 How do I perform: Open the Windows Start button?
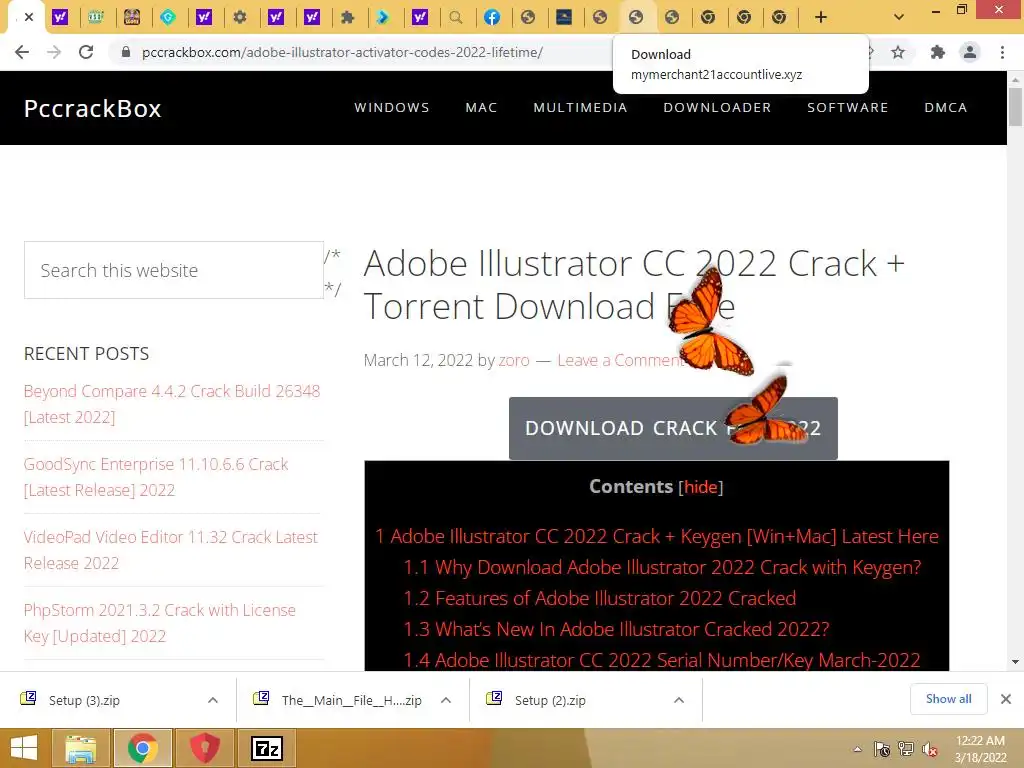(x=24, y=748)
